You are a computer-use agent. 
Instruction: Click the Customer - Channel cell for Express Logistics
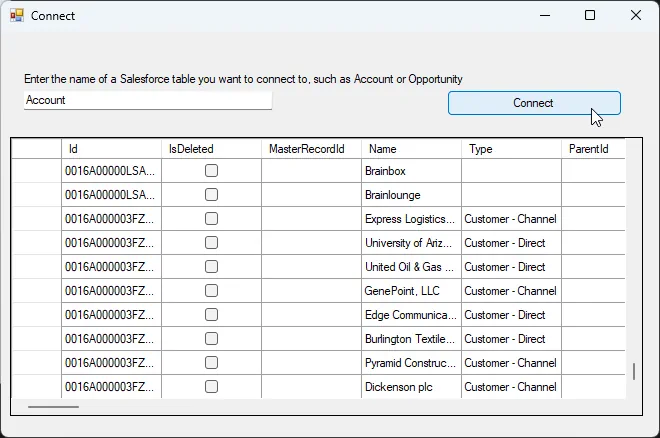point(510,219)
